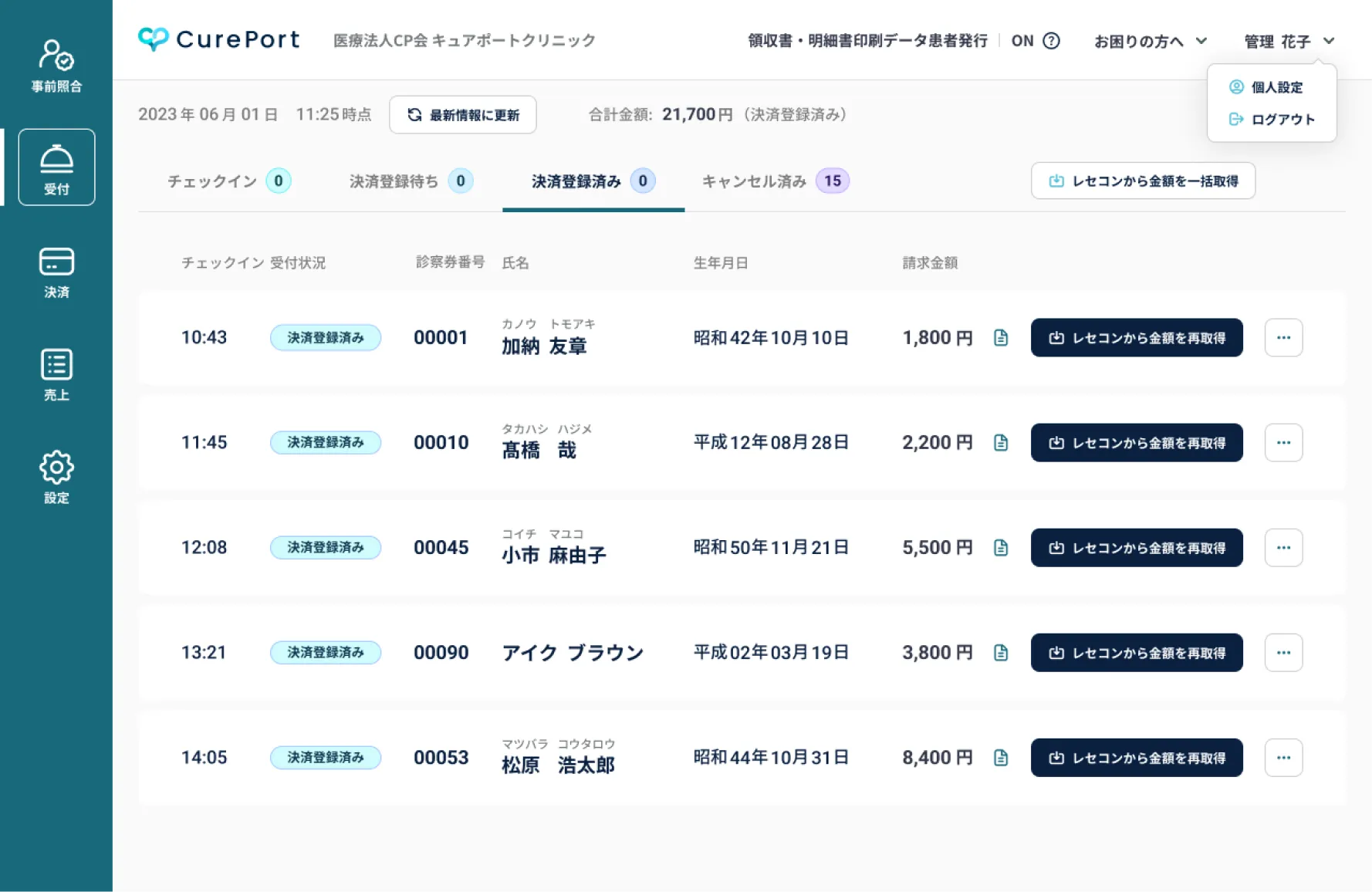The width and height of the screenshot is (1372, 892).
Task: Open more options menu for 加納 友章 row
Action: (1283, 338)
